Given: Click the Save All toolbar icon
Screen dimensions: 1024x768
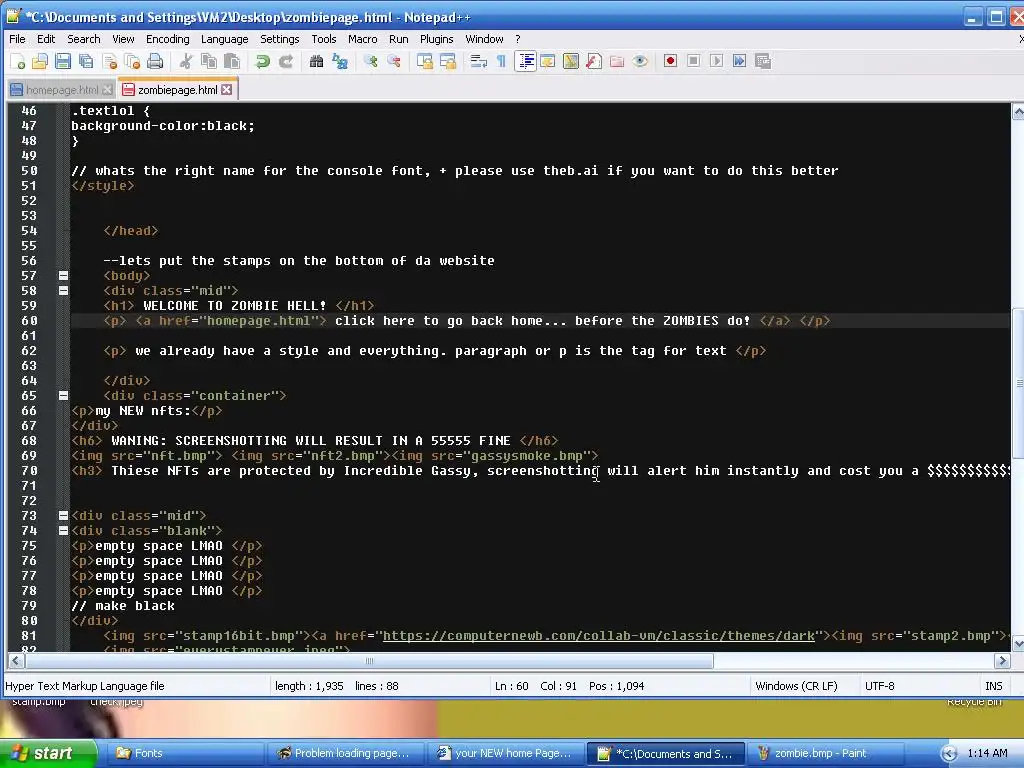Looking at the screenshot, I should tap(86, 61).
